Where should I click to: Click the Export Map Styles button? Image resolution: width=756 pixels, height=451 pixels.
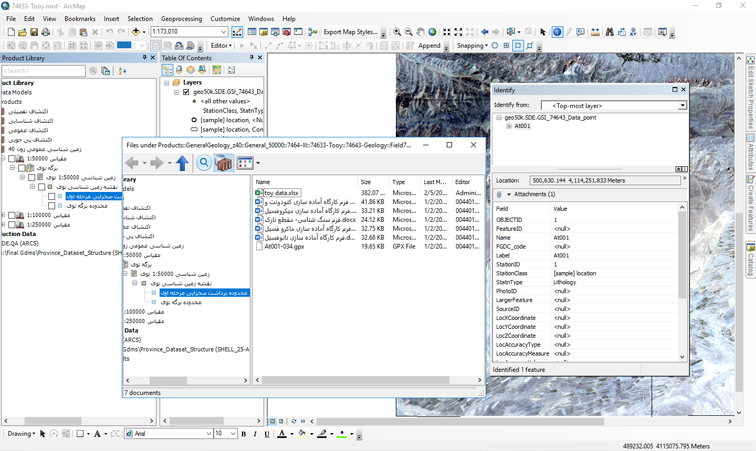[x=351, y=32]
